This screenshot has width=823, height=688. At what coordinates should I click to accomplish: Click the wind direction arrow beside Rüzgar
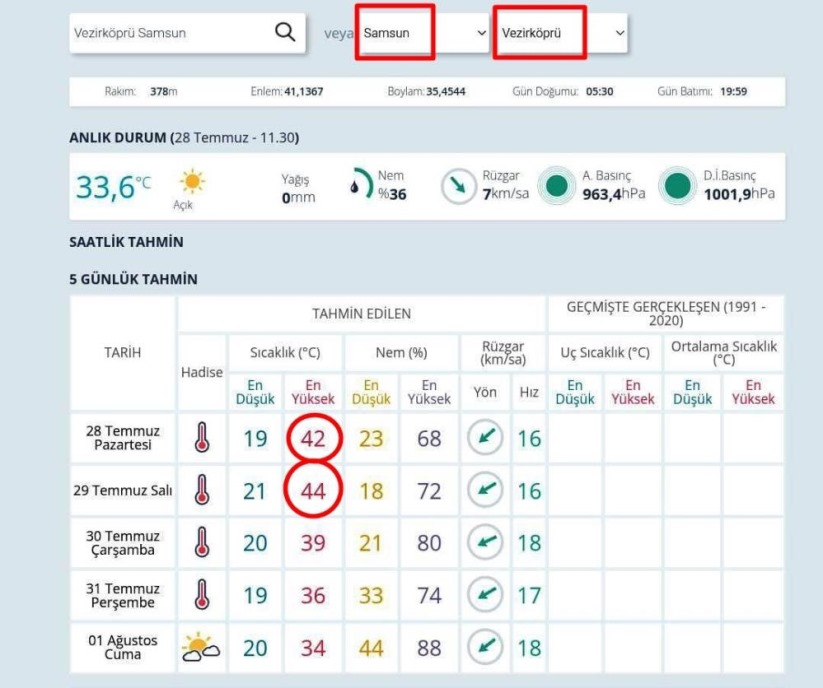tap(458, 186)
